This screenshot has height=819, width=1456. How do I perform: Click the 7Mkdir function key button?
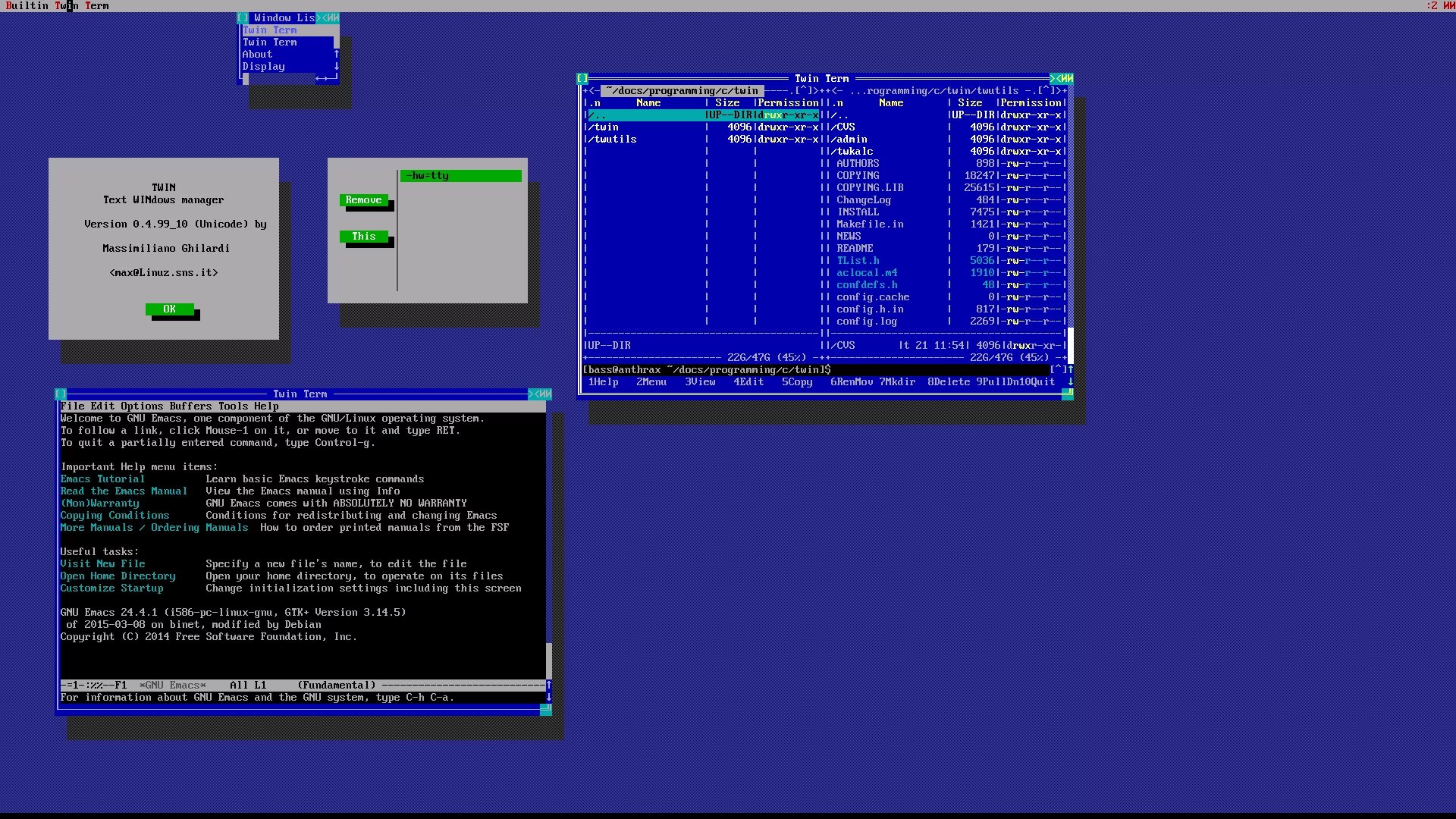pyautogui.click(x=898, y=381)
